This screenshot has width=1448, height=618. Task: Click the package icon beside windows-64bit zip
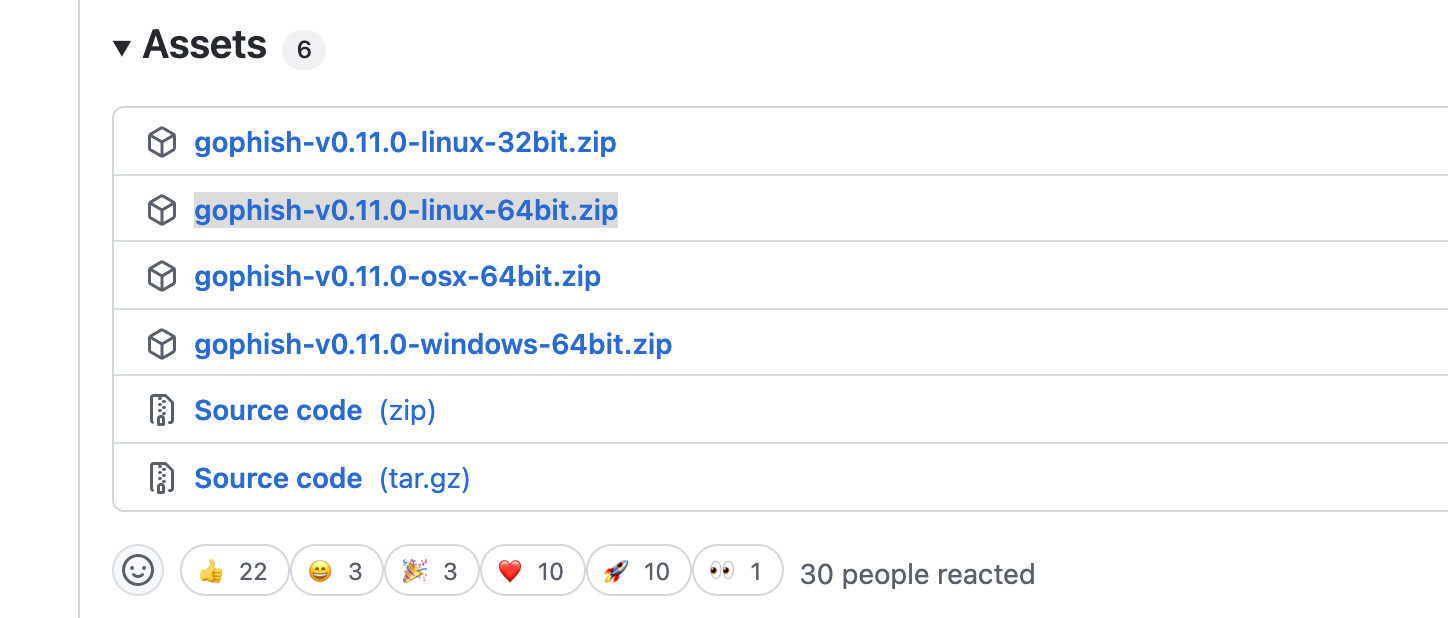tap(162, 345)
